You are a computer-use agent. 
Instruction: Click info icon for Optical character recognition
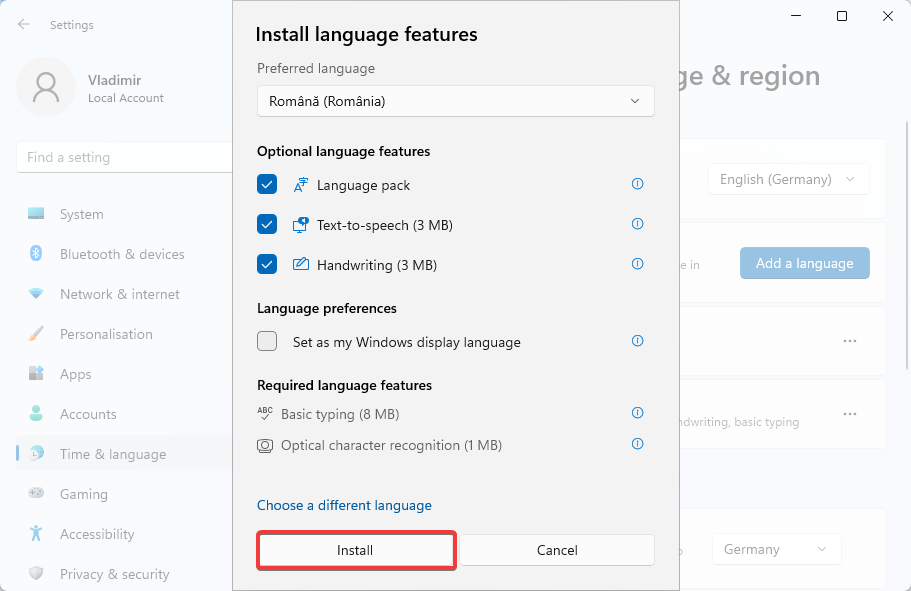637,444
